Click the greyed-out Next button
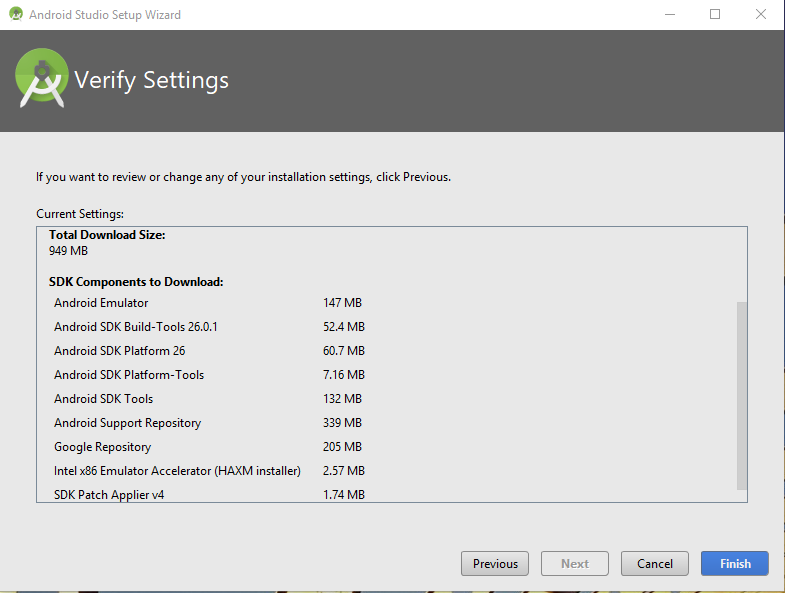 point(575,564)
